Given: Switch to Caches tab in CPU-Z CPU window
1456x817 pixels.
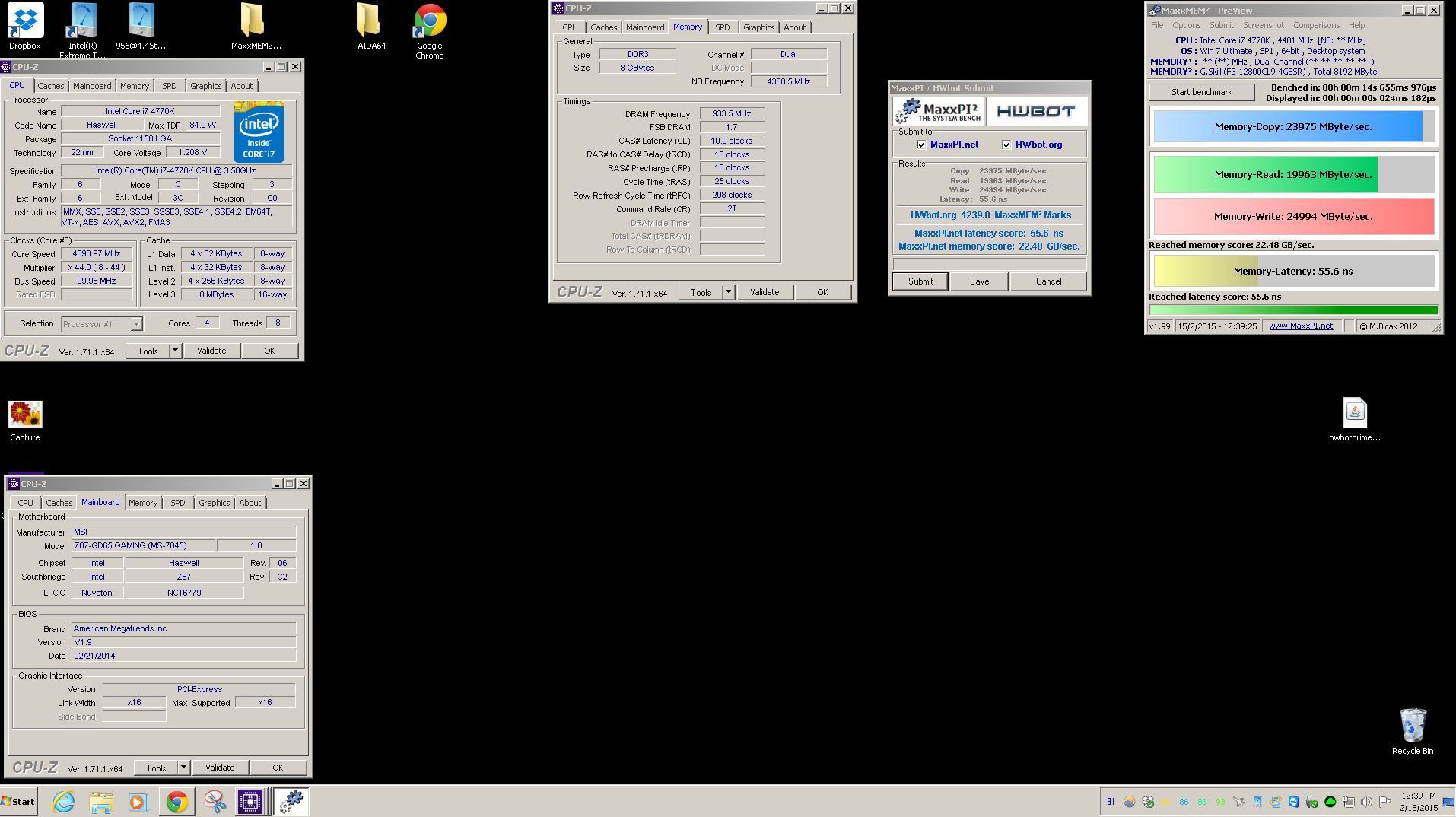Looking at the screenshot, I should tap(51, 86).
